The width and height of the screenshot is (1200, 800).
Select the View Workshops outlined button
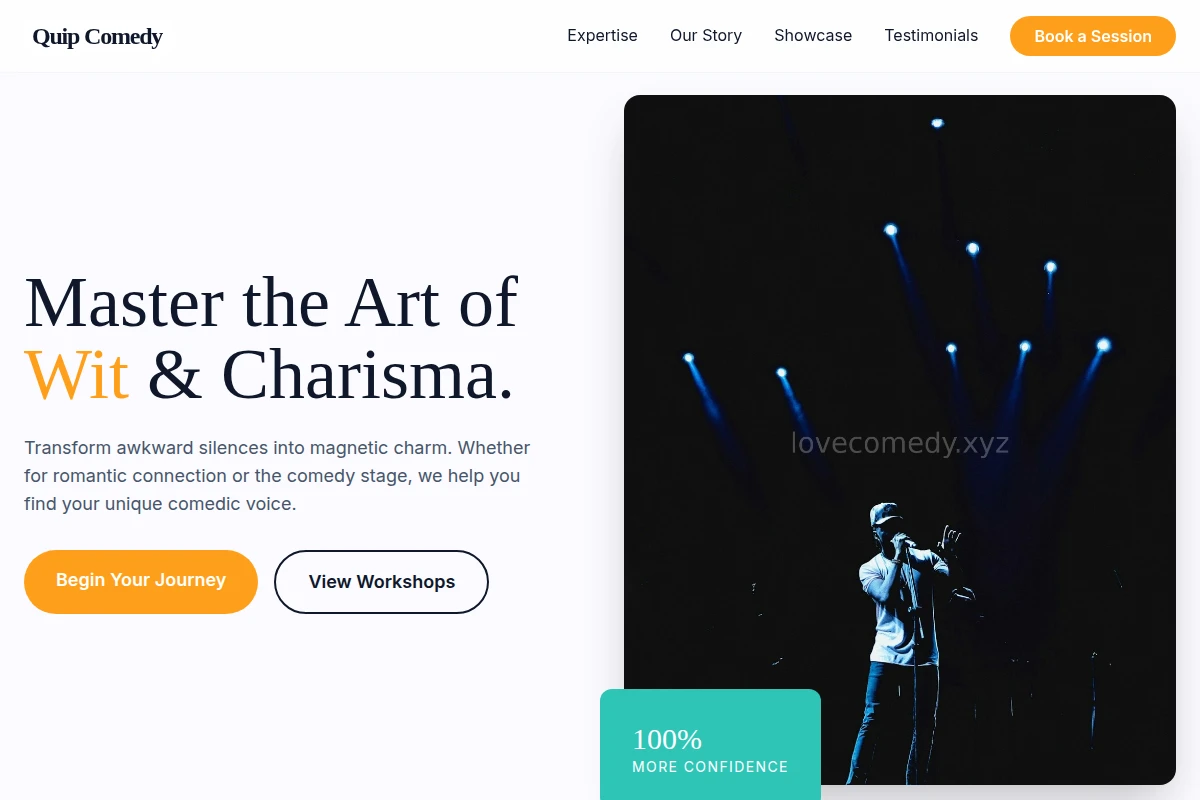[x=381, y=581]
